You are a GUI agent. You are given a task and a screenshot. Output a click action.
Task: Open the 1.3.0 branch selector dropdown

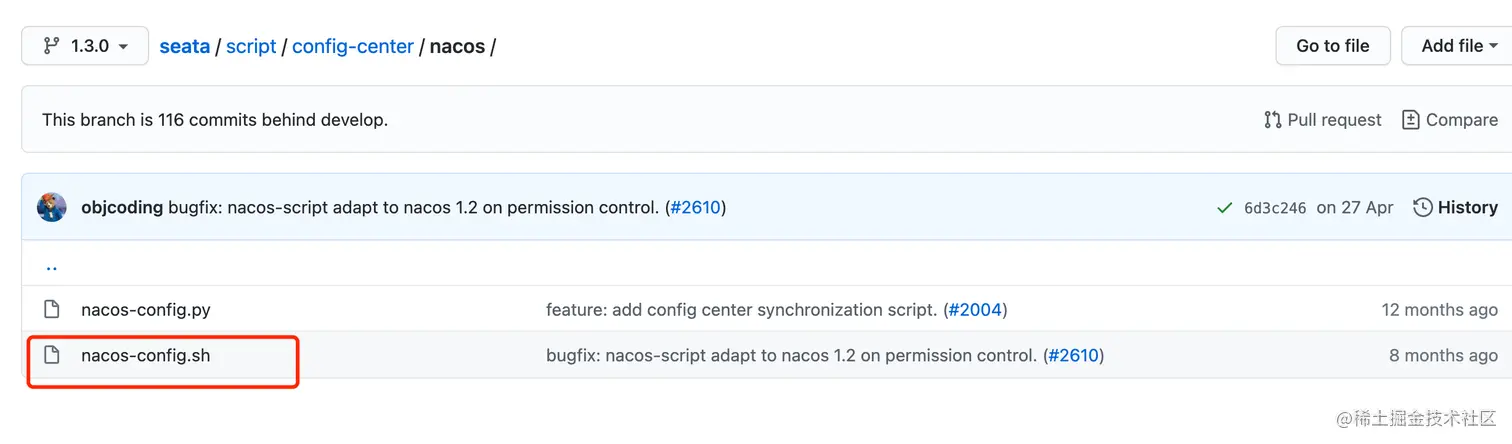[x=85, y=46]
